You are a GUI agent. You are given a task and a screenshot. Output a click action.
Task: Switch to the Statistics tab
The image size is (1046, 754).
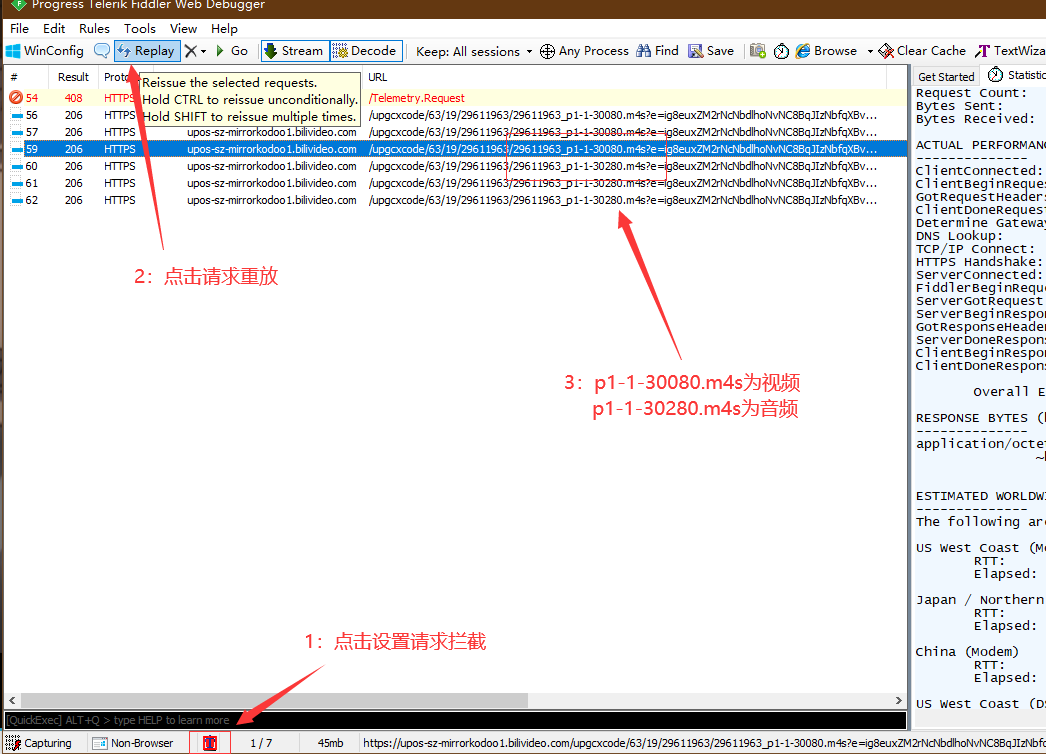[1017, 75]
